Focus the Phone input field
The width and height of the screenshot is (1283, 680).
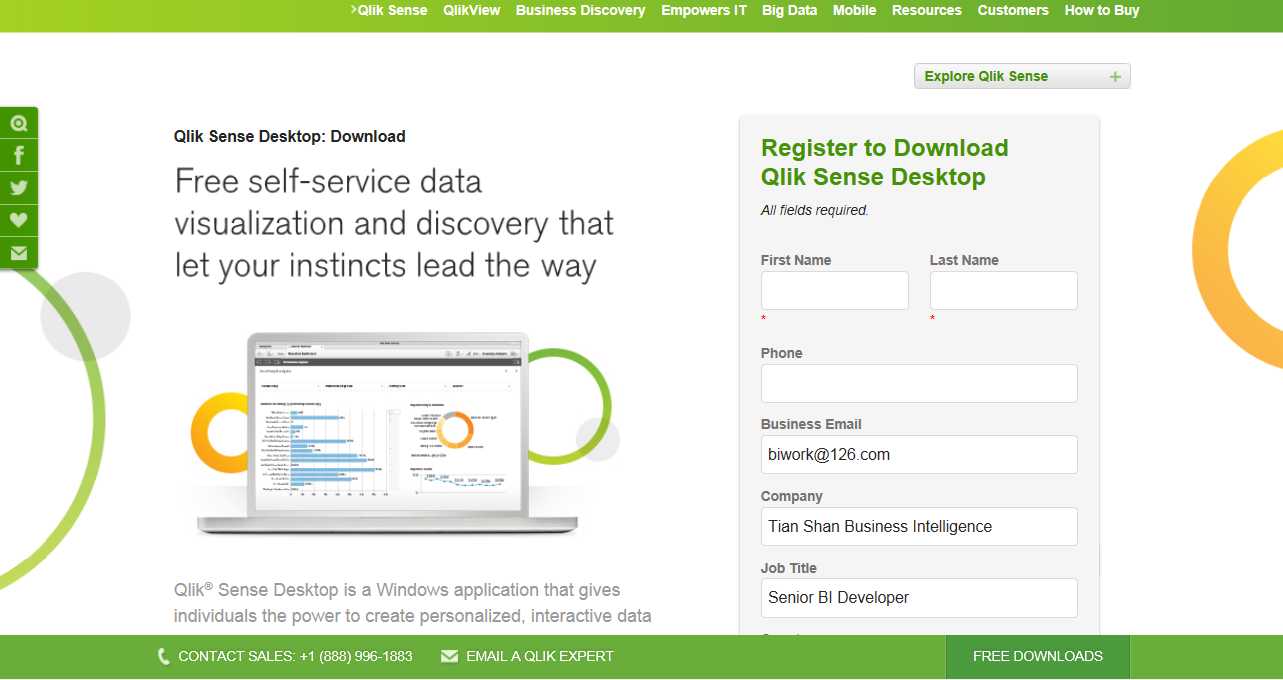click(x=919, y=383)
